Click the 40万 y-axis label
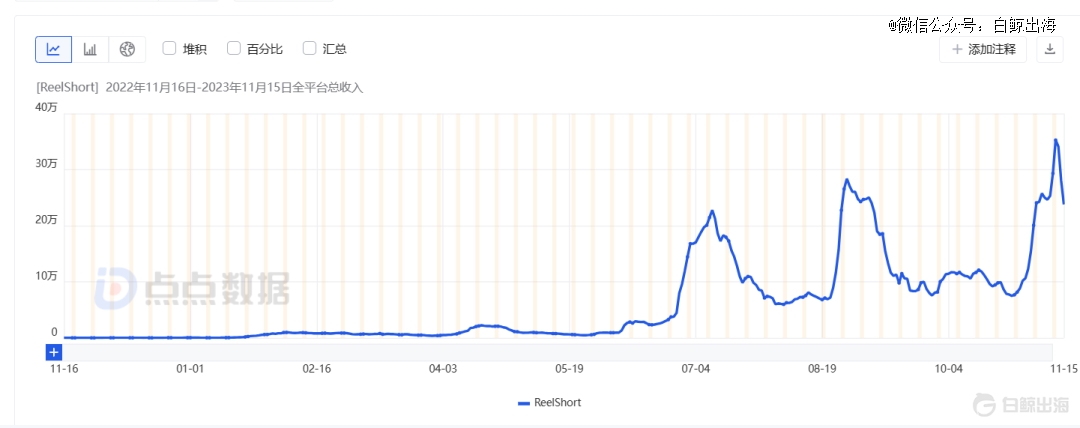Viewport: 1080px width, 428px height. (x=46, y=107)
